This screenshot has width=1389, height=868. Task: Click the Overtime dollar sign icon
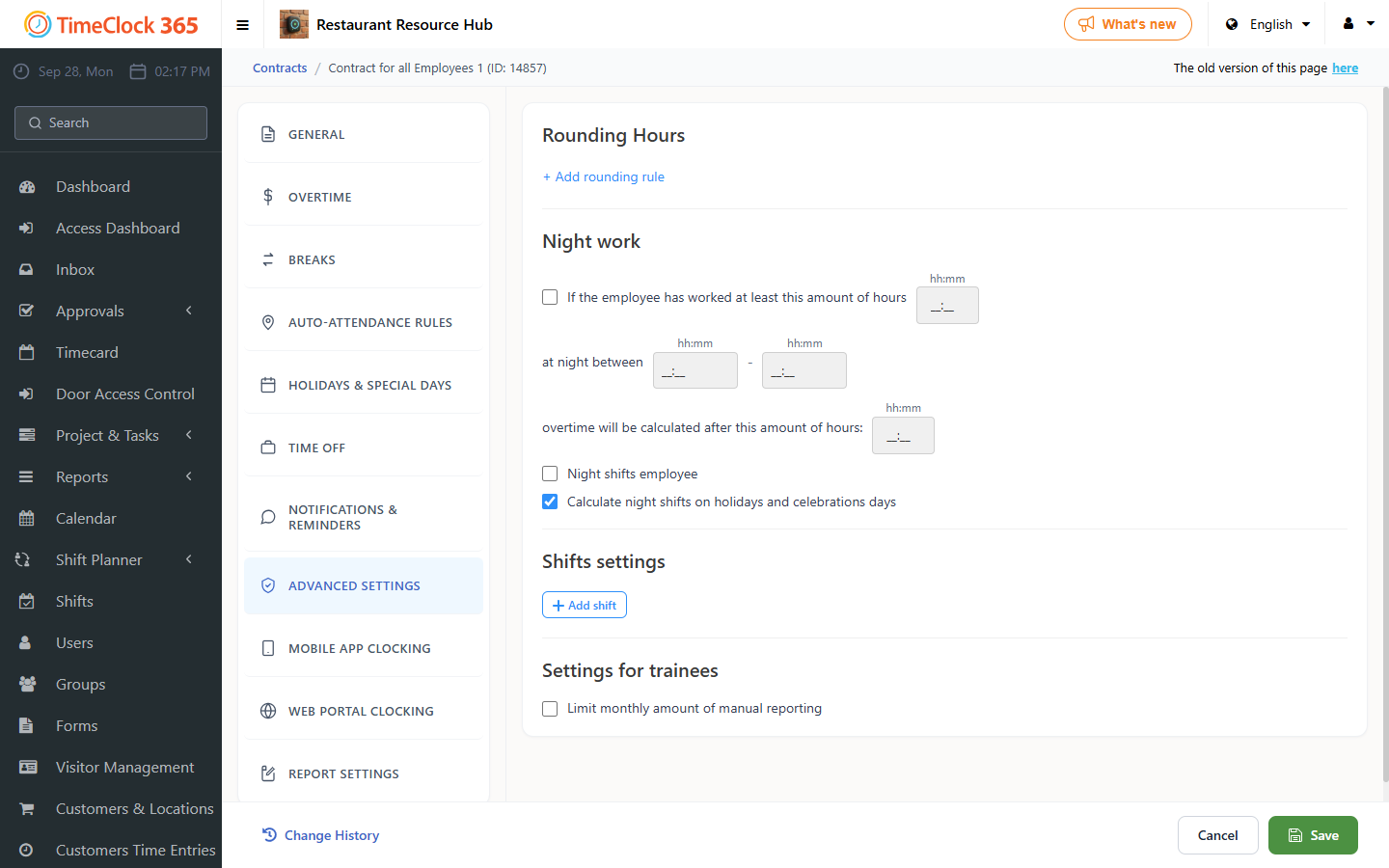[268, 197]
